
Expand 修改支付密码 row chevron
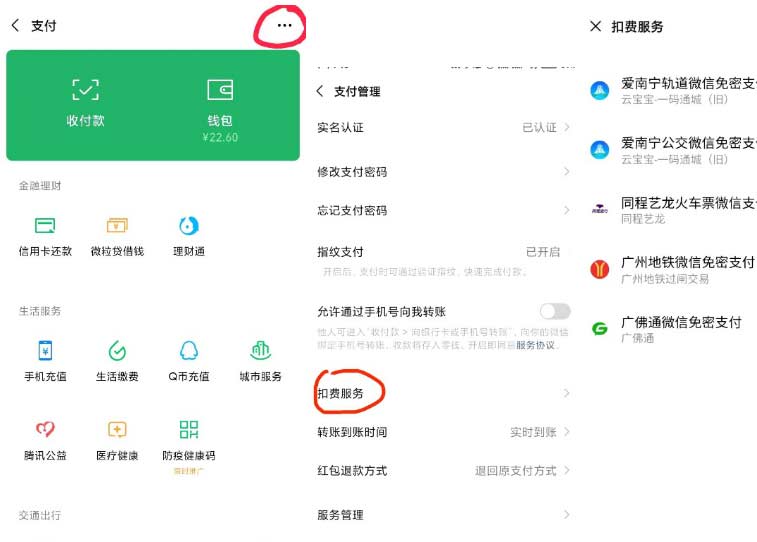tap(567, 171)
